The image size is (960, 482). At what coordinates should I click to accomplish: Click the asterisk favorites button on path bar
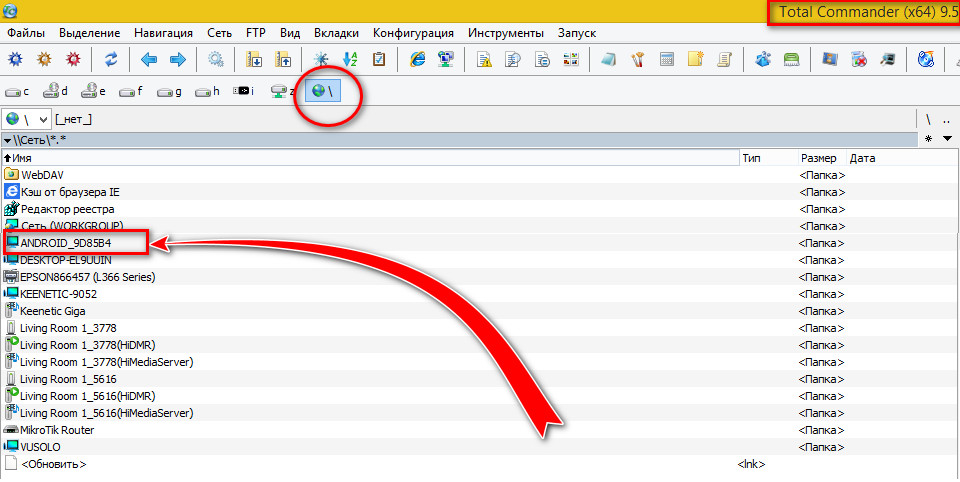(x=929, y=140)
